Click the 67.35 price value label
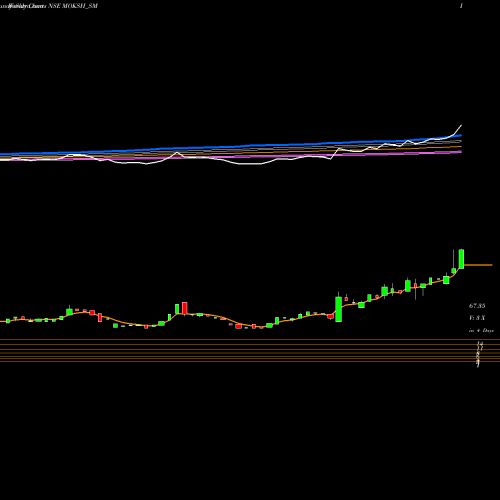The height and width of the screenshot is (500, 500). [x=477, y=305]
